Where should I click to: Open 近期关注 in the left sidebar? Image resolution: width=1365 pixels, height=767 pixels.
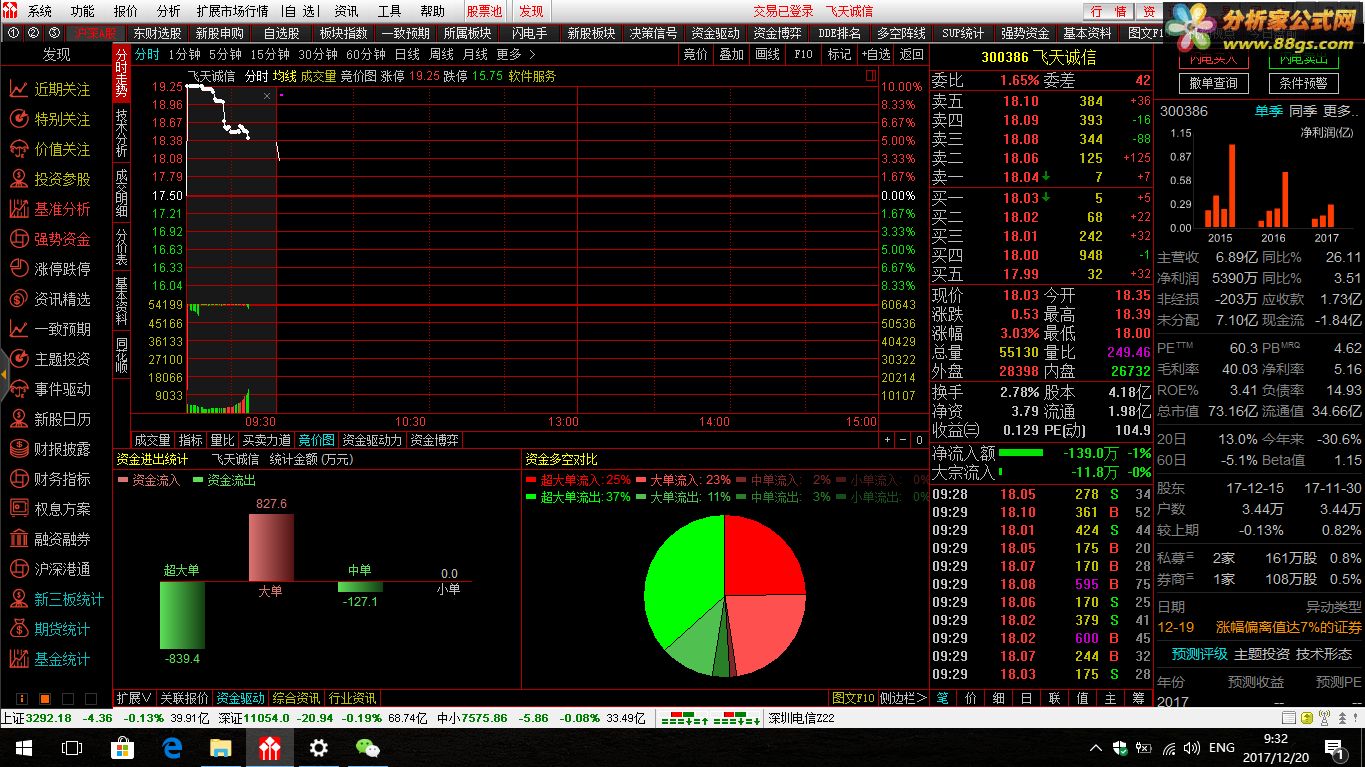coord(50,89)
